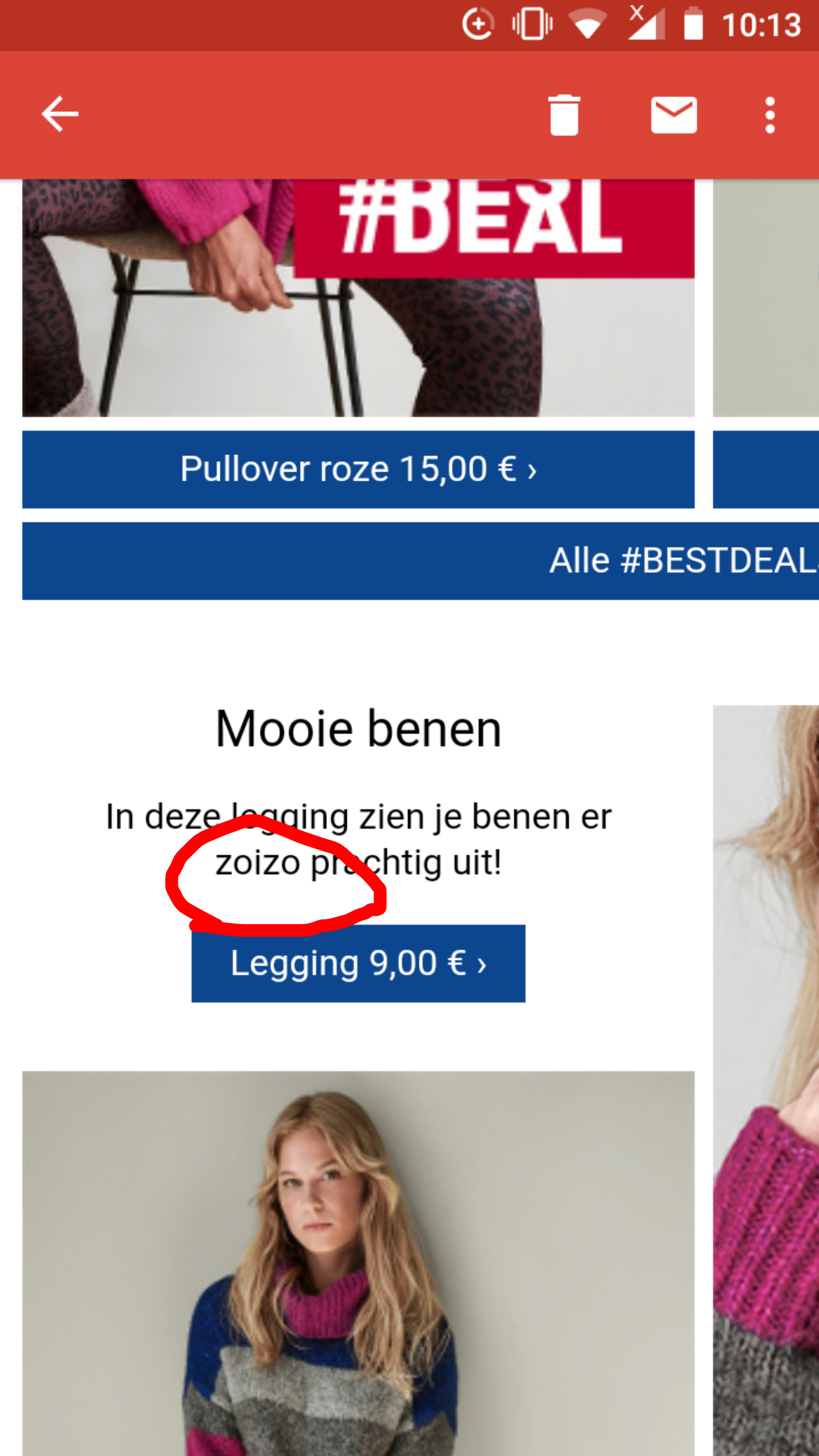Tap the red #DEAL label
819x1456 pixels.
coord(494,228)
